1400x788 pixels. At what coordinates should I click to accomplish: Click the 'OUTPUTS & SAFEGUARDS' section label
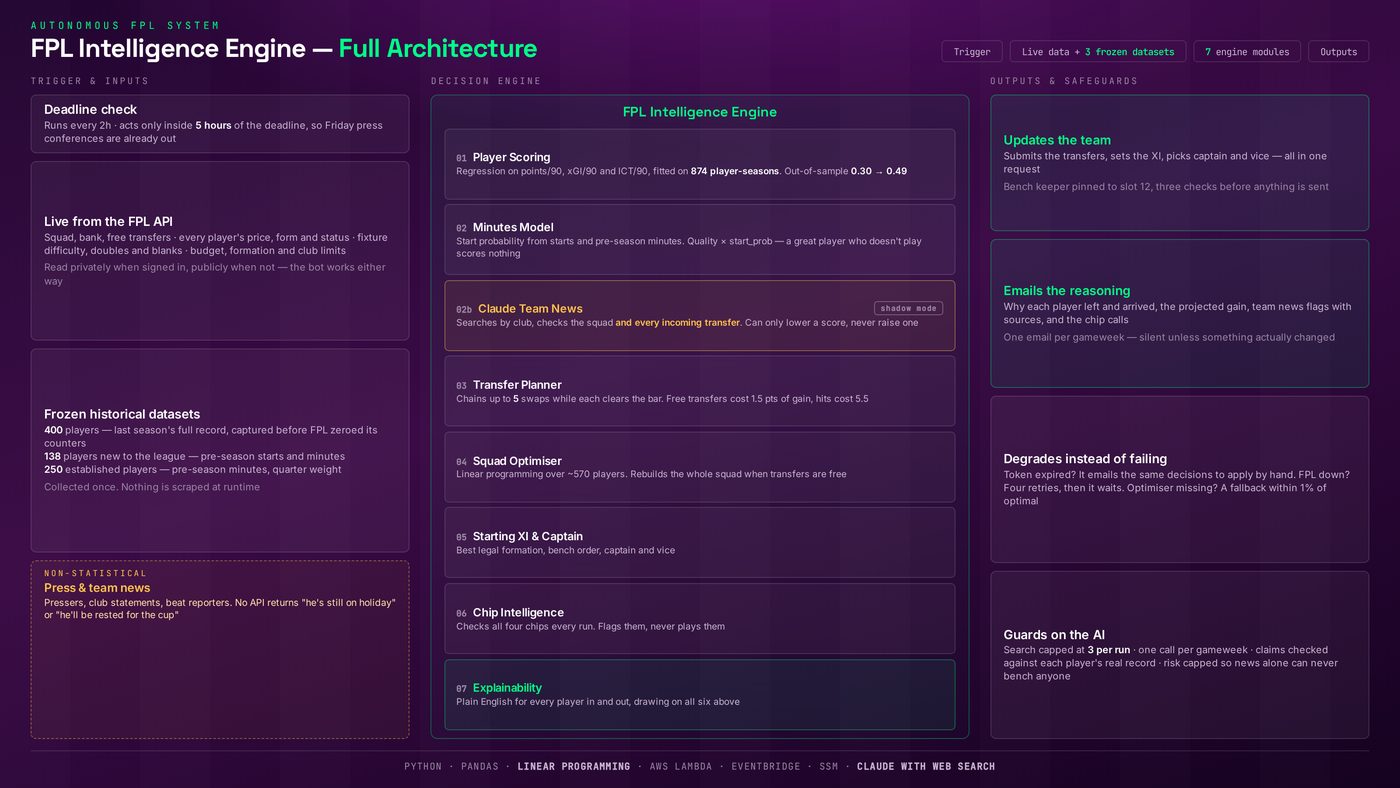click(1064, 81)
